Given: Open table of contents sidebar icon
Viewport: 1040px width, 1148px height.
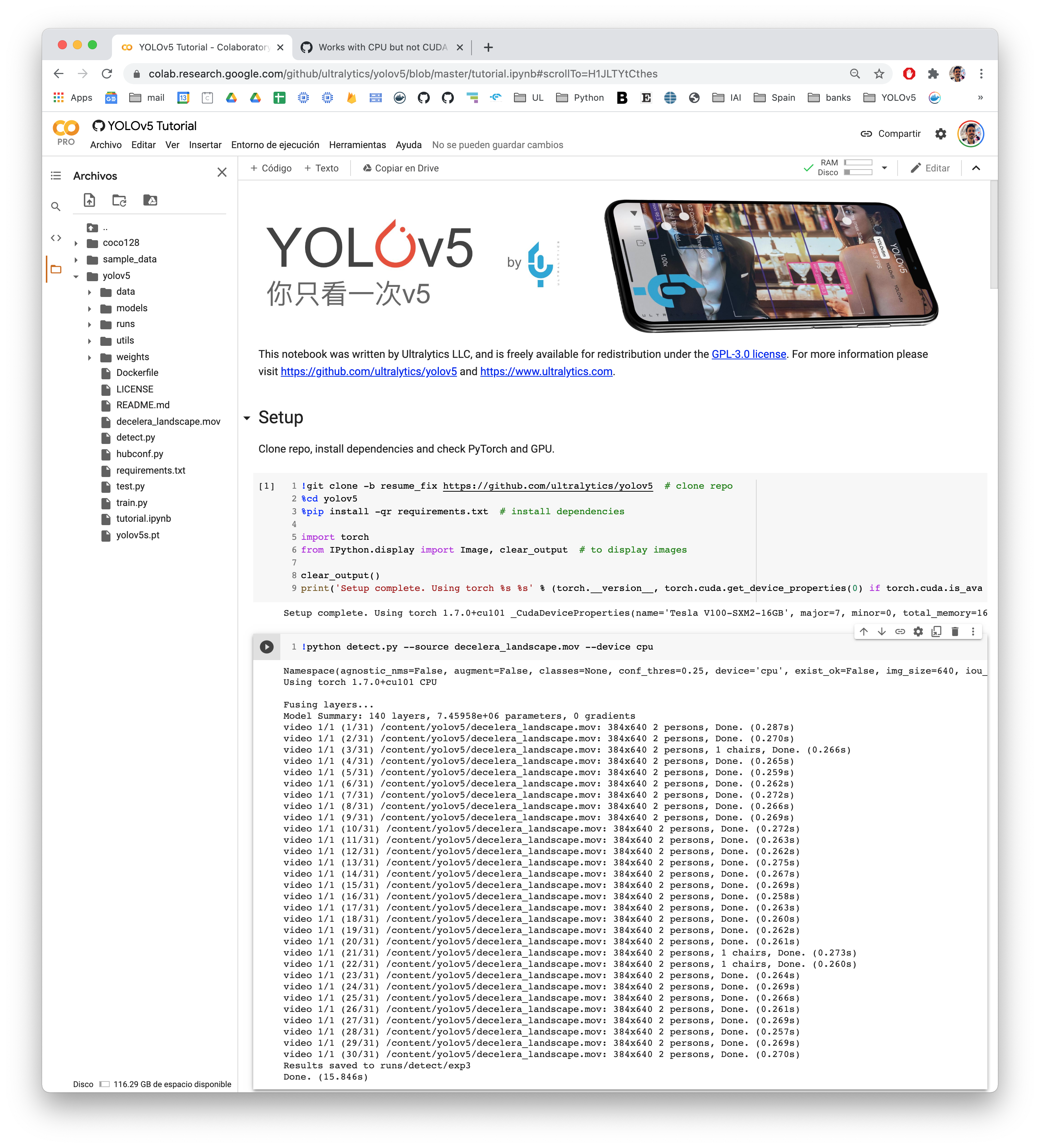Looking at the screenshot, I should click(56, 176).
